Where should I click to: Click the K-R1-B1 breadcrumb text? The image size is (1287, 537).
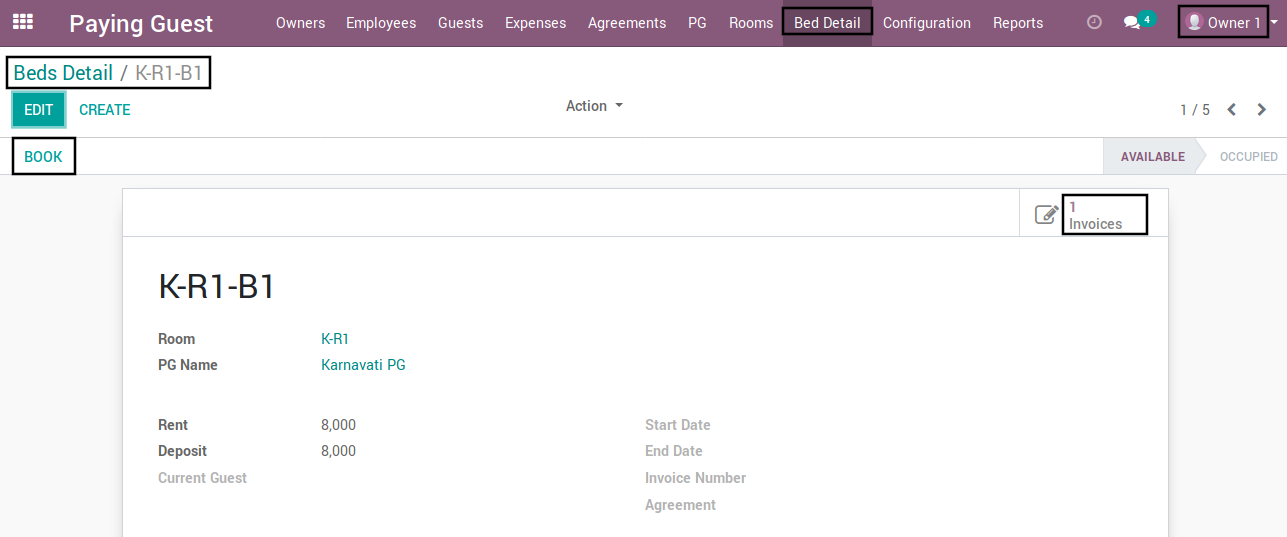[x=169, y=73]
